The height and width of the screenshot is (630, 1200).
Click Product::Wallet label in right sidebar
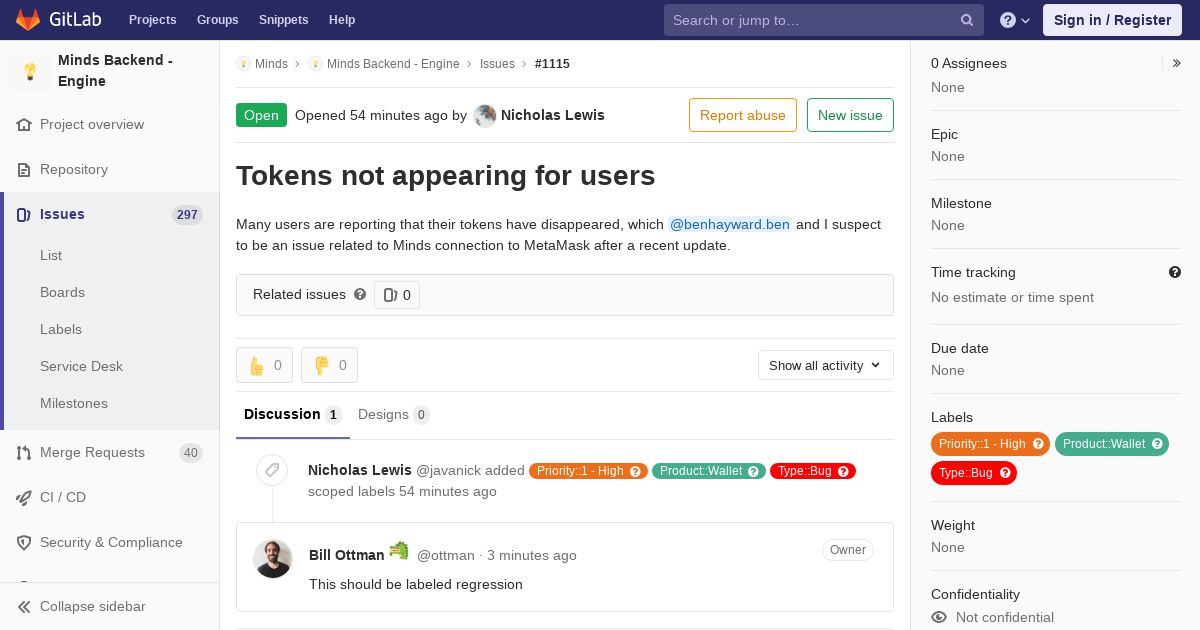click(1111, 444)
